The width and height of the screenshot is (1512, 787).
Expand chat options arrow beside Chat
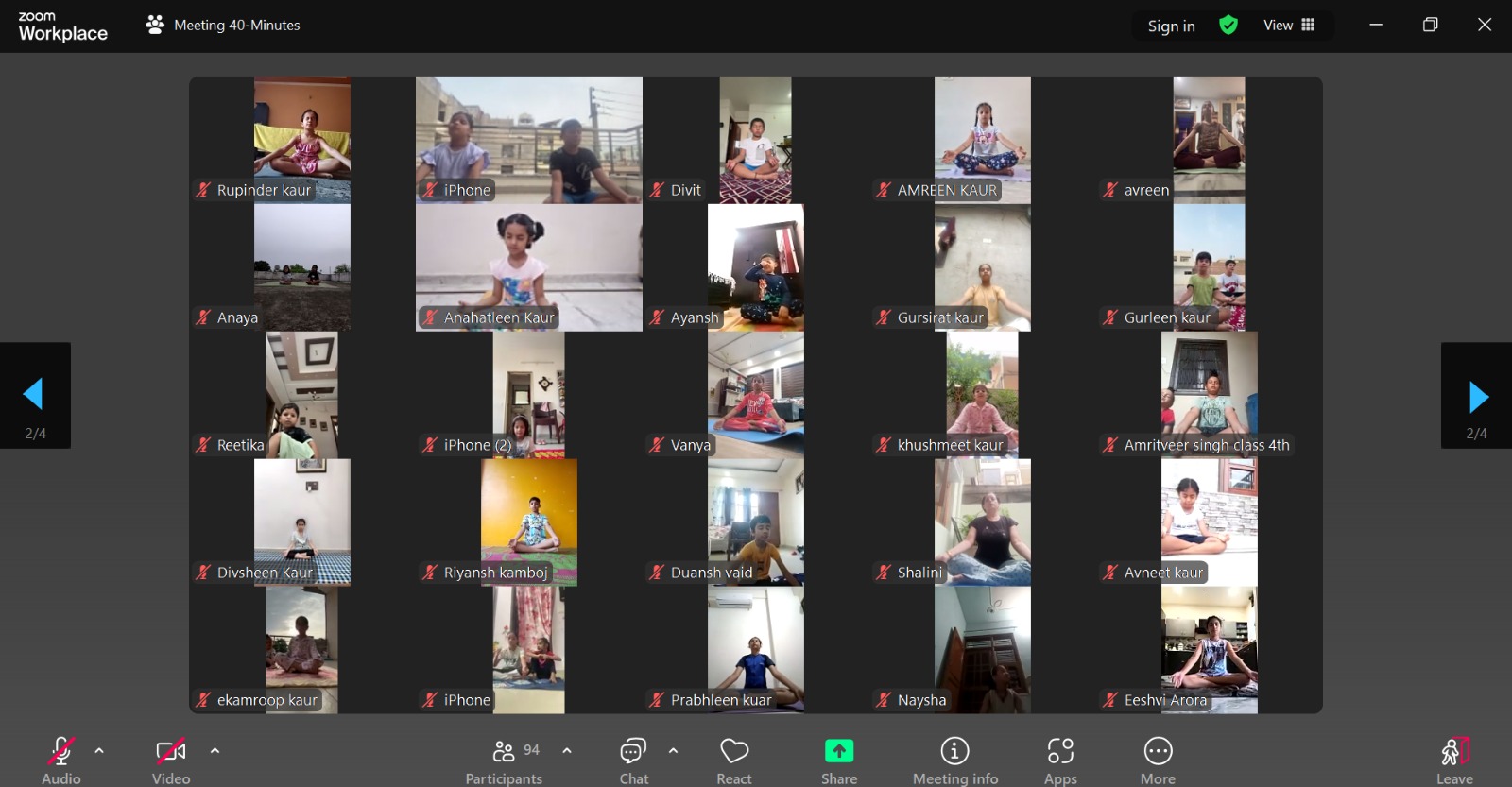[673, 751]
